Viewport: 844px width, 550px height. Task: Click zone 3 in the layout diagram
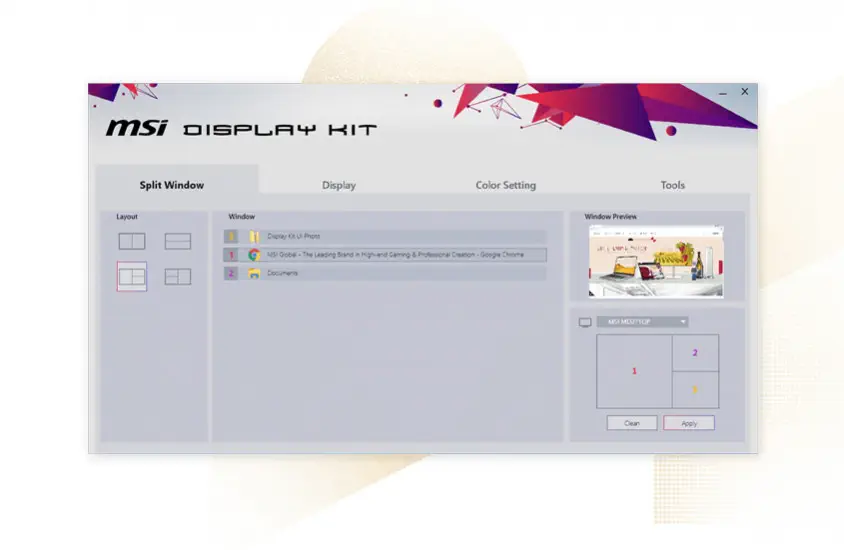695,390
